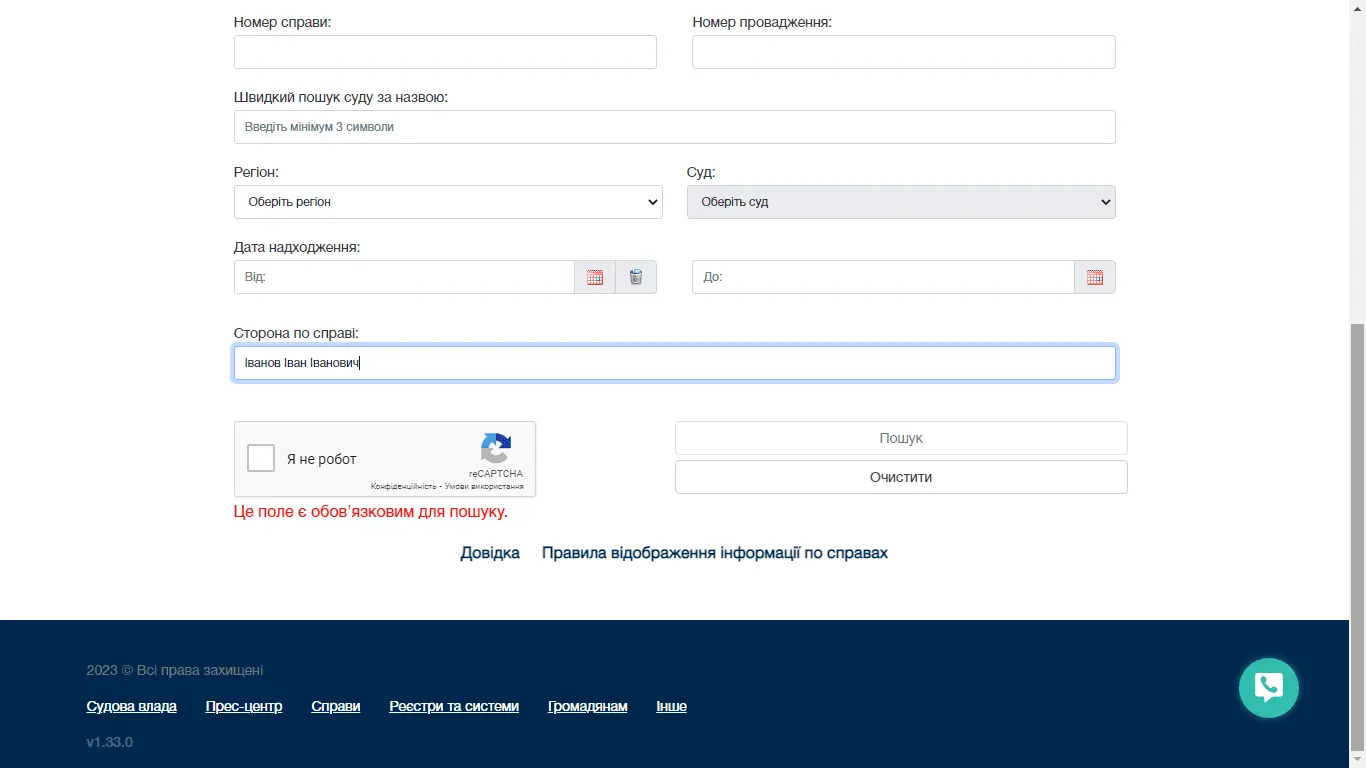Screen dimensions: 1366x768
Task: Clear date with the trash bin icon
Action: tap(636, 277)
